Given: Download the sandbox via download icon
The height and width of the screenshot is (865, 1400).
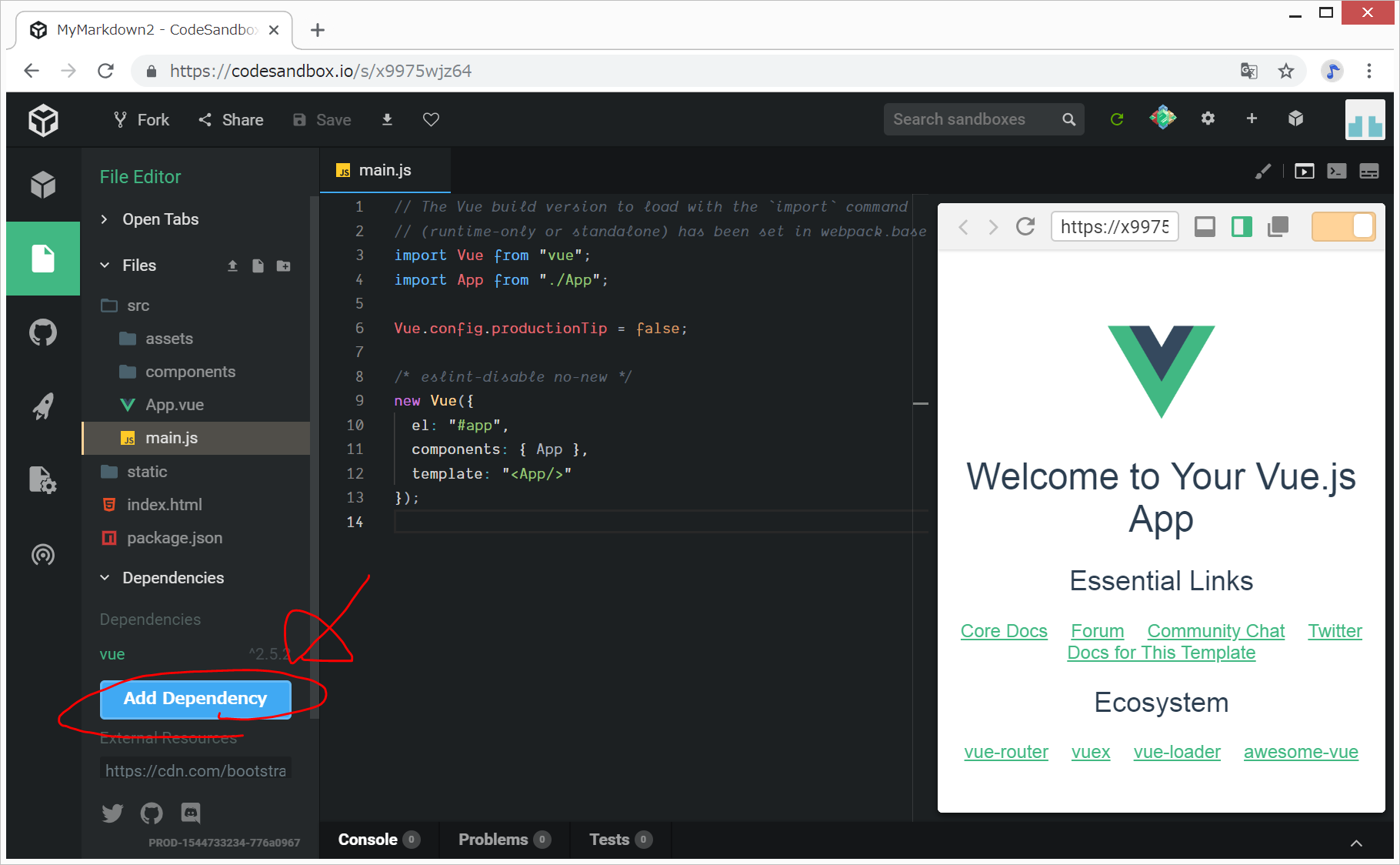Looking at the screenshot, I should pyautogui.click(x=387, y=119).
